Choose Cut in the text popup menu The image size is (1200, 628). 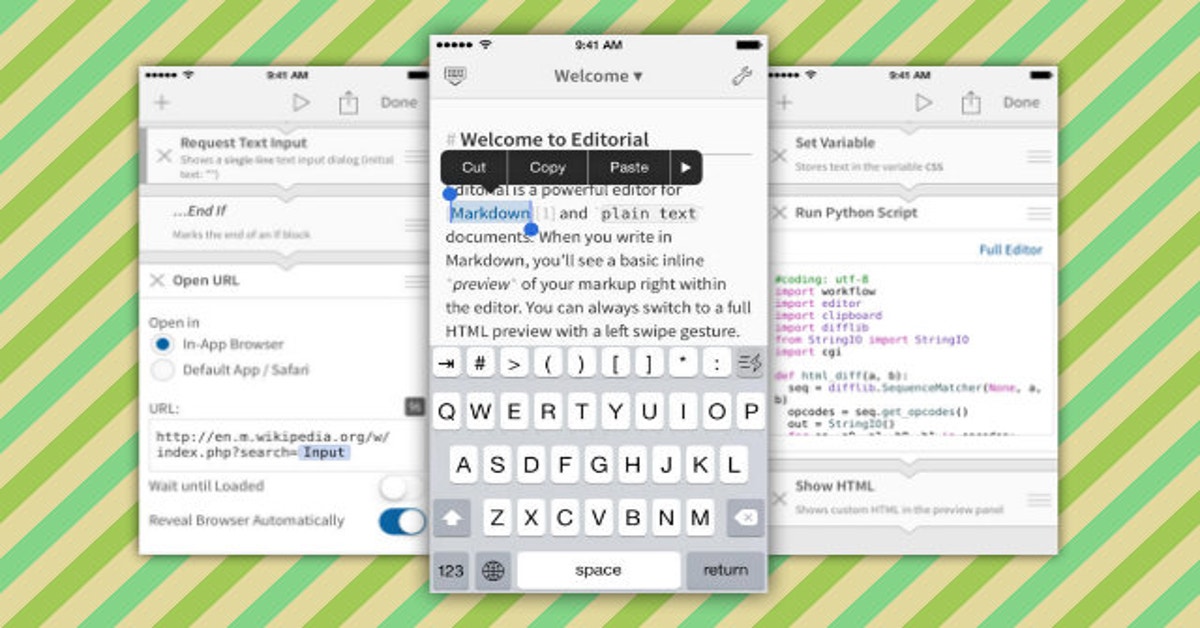click(474, 168)
